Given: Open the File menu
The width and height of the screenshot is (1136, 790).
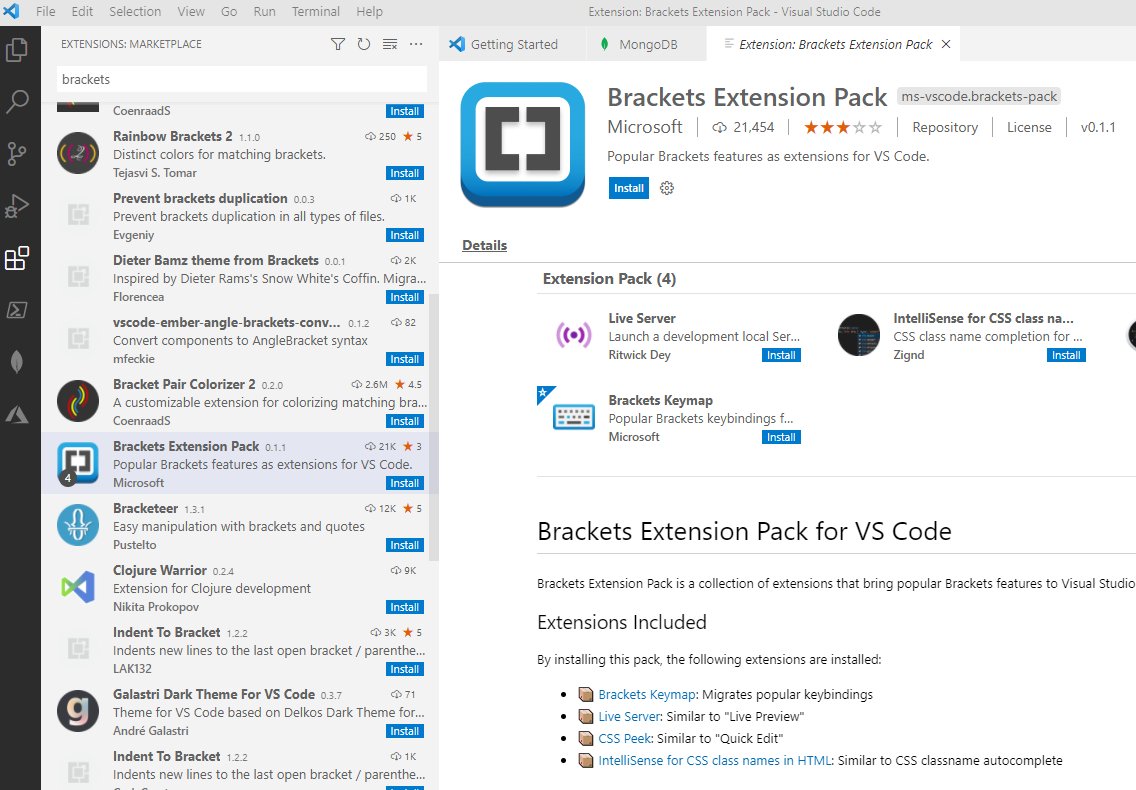Looking at the screenshot, I should [46, 12].
